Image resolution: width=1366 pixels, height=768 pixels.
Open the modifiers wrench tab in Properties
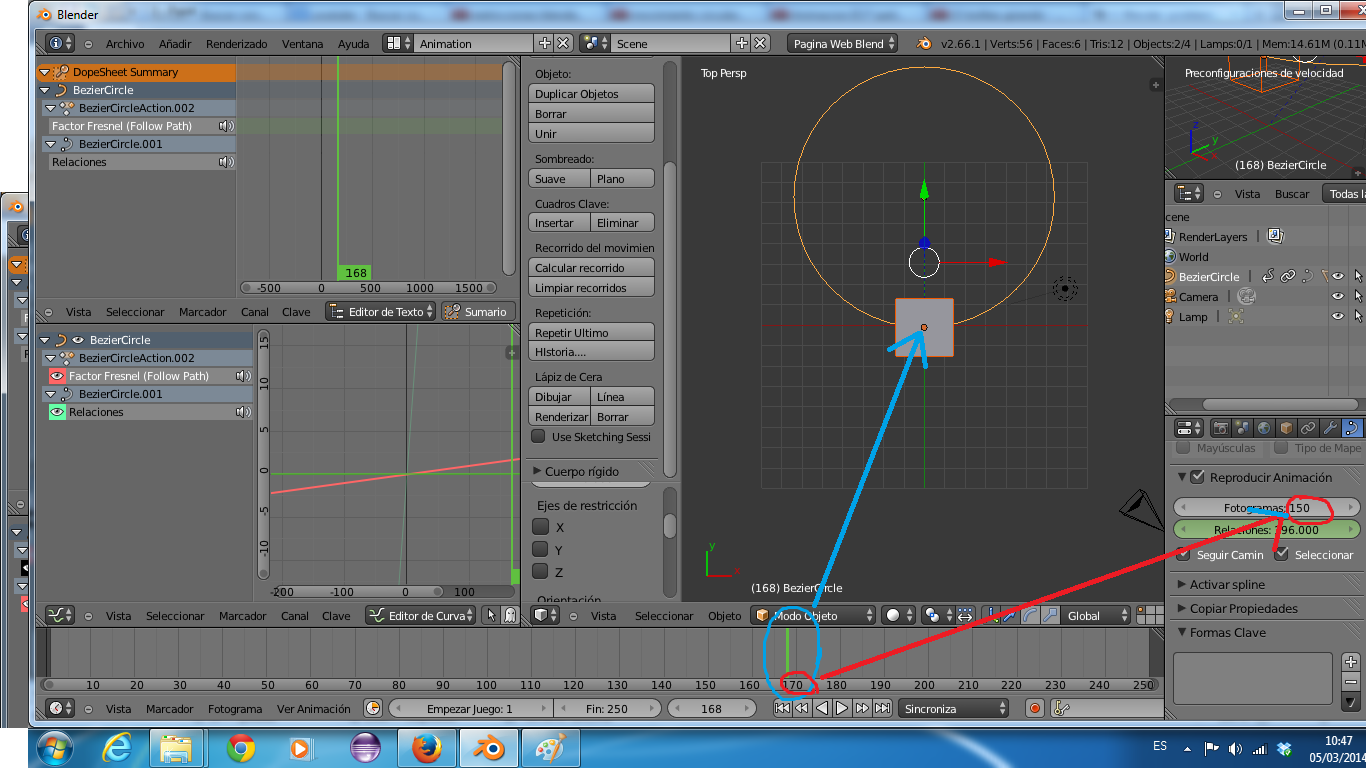click(1330, 428)
